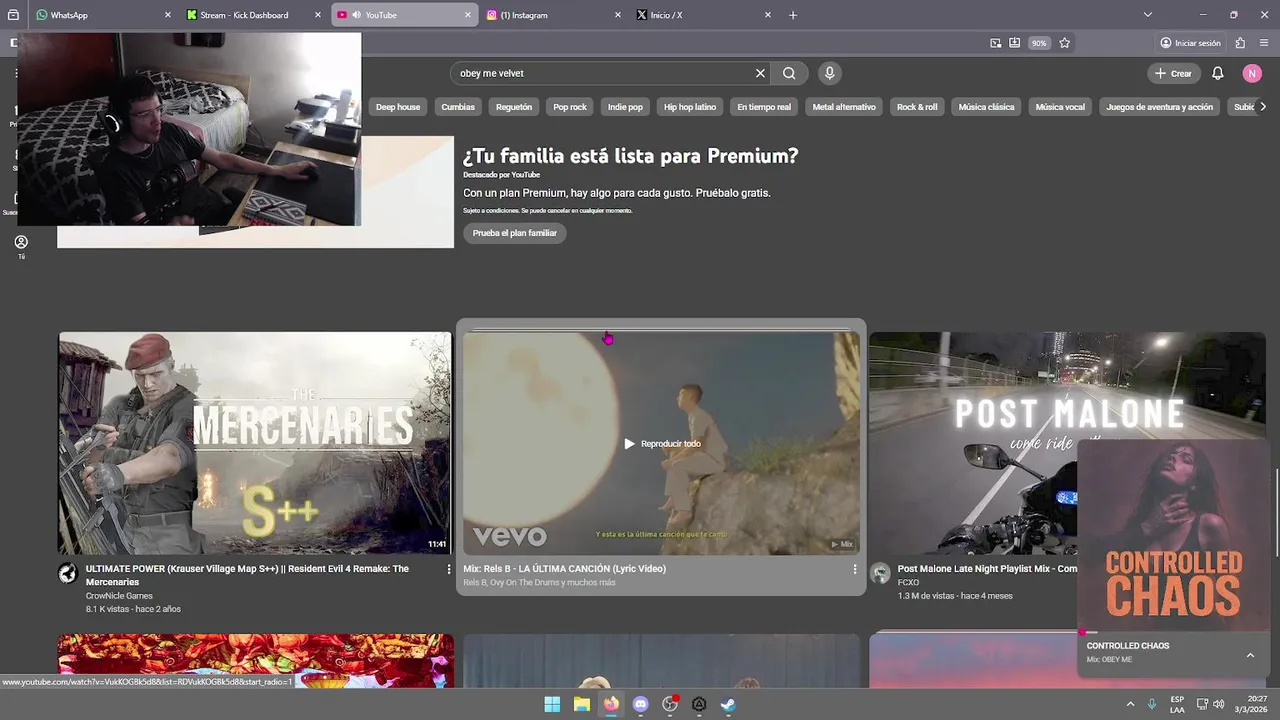Open YouTube notifications bell
This screenshot has width=1280, height=720.
tap(1217, 73)
